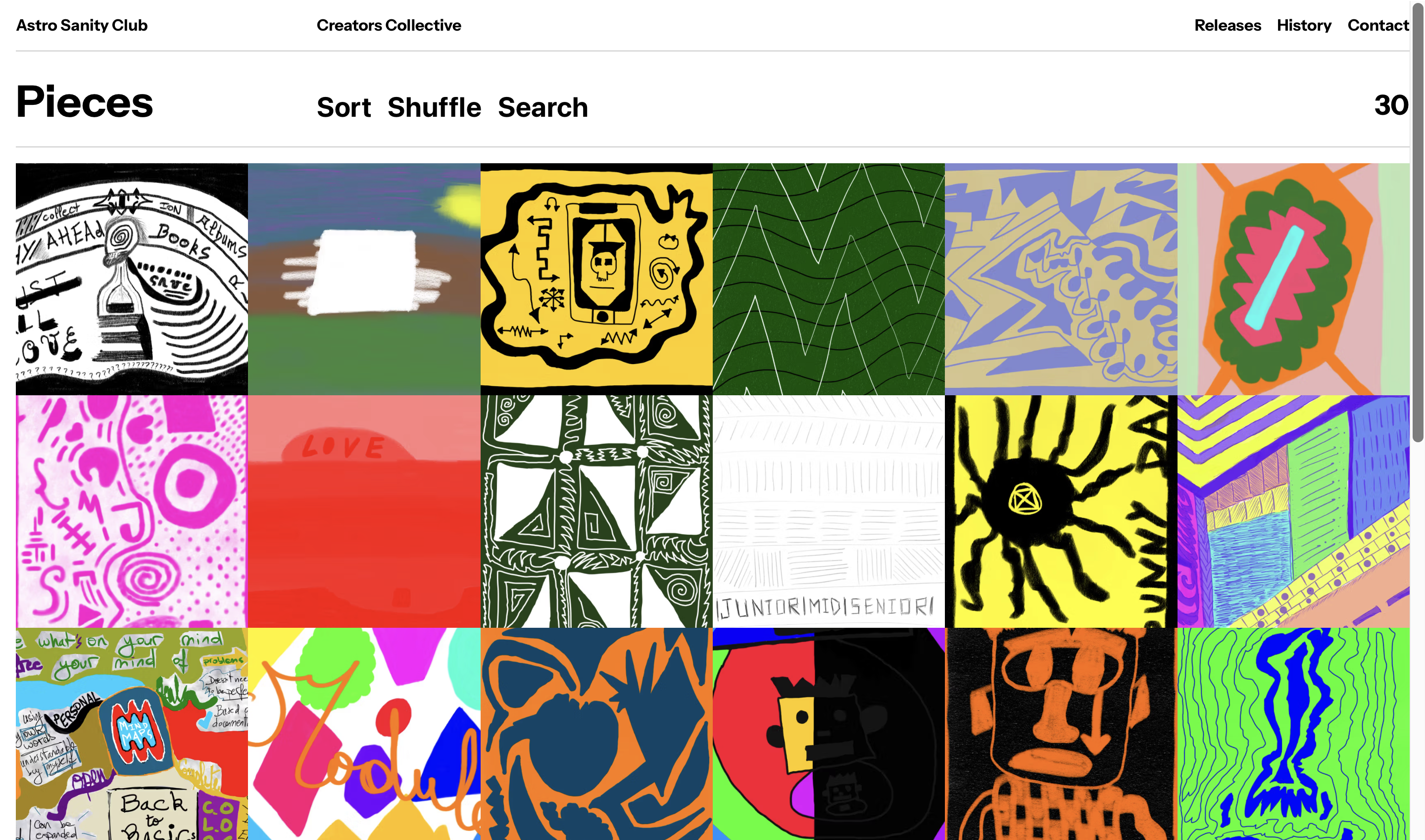Open the pink spiral pattern artwork
The width and height of the screenshot is (1425, 840).
tap(131, 511)
